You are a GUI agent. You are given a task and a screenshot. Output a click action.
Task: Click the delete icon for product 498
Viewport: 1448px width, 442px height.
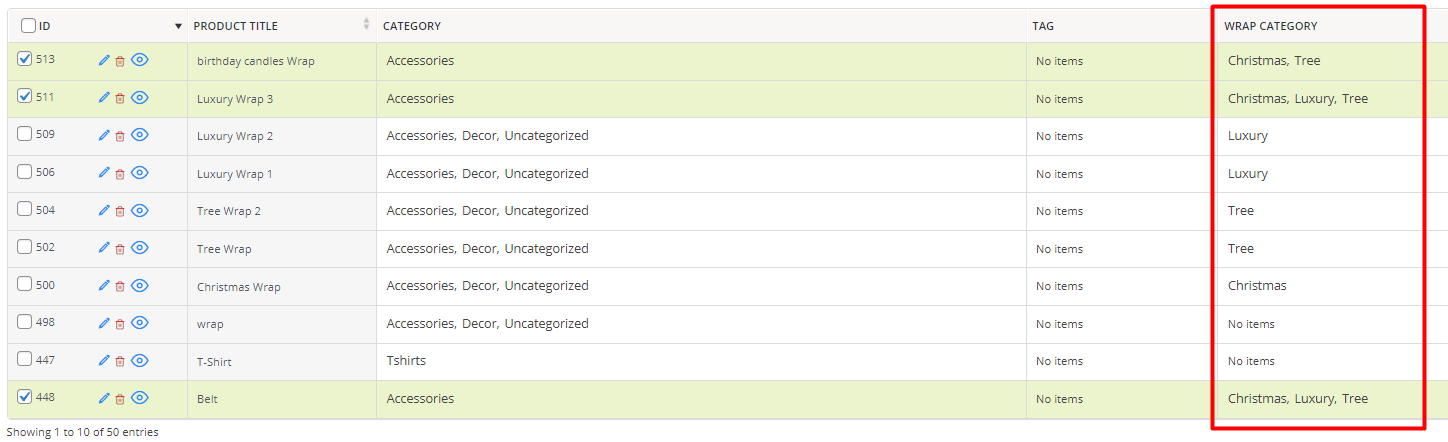(120, 323)
